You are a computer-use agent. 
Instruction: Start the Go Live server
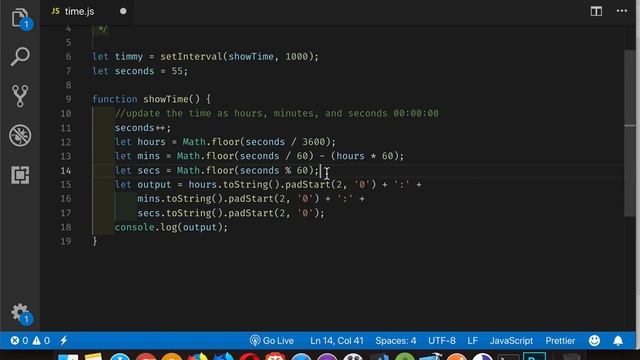click(x=271, y=340)
